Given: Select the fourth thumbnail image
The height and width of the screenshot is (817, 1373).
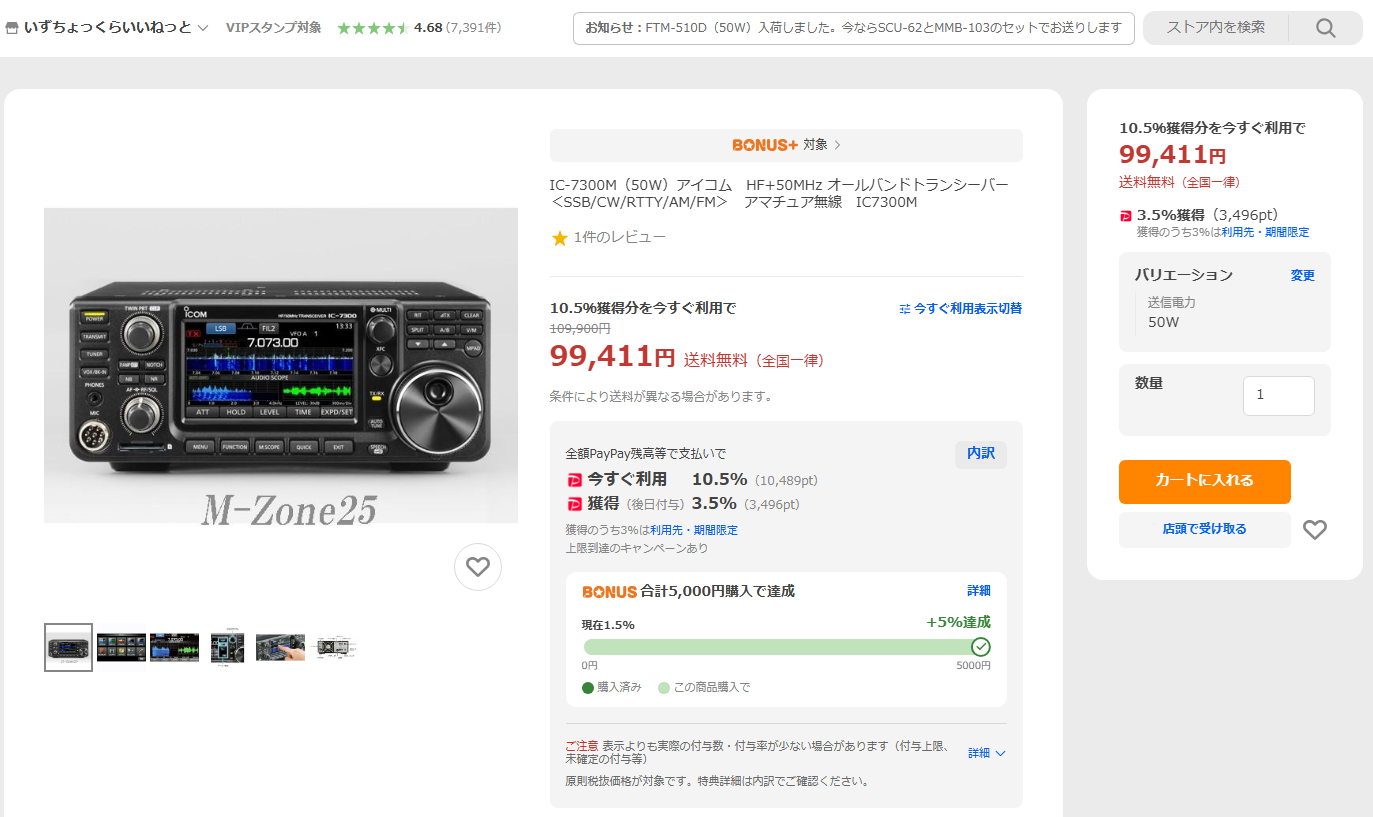Looking at the screenshot, I should tap(227, 648).
